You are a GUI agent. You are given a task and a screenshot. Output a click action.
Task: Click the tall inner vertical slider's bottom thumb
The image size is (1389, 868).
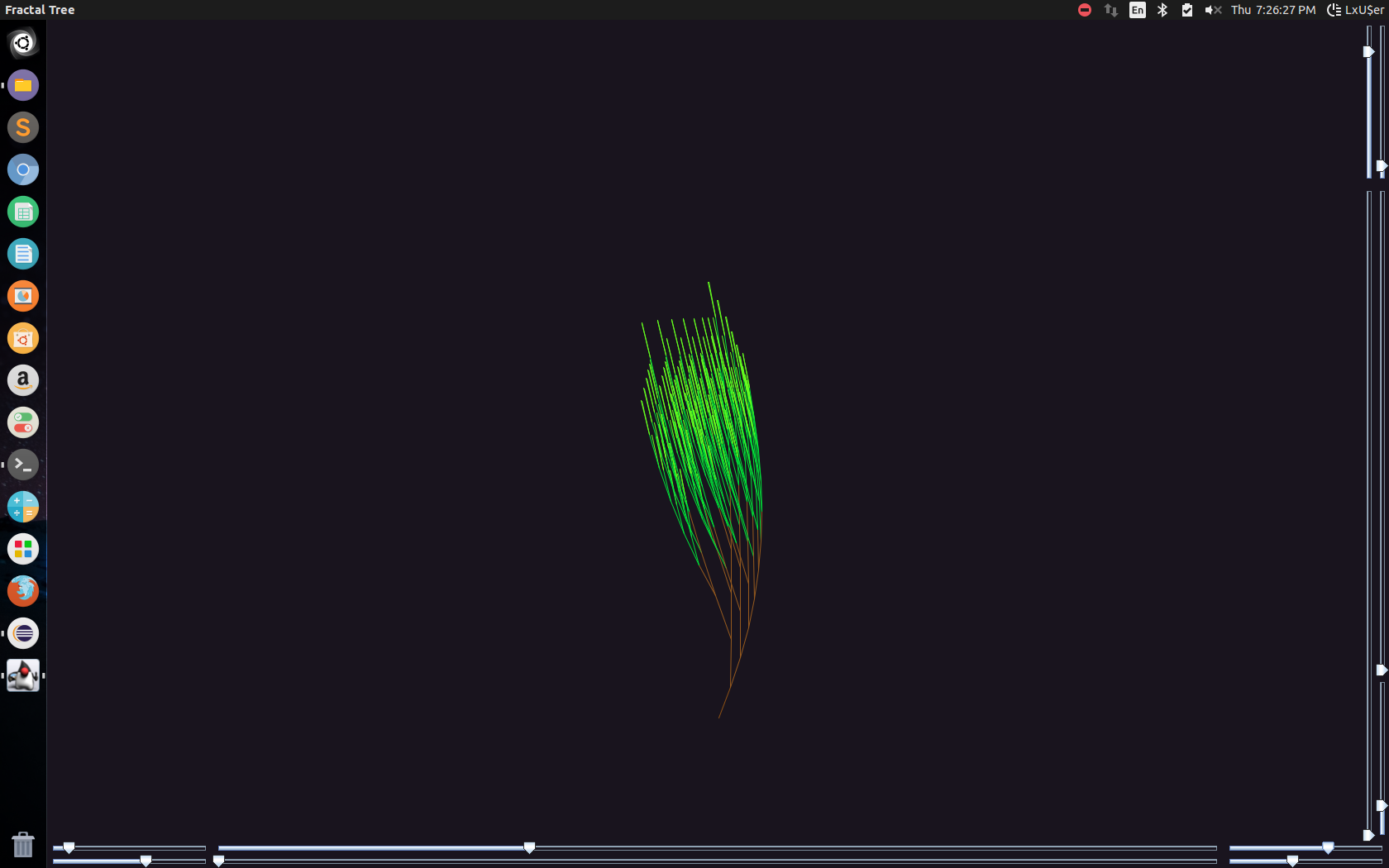1368,835
